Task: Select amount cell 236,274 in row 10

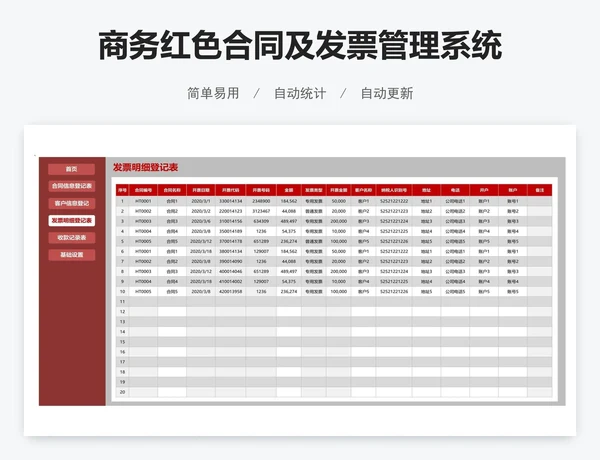Action: [x=289, y=291]
